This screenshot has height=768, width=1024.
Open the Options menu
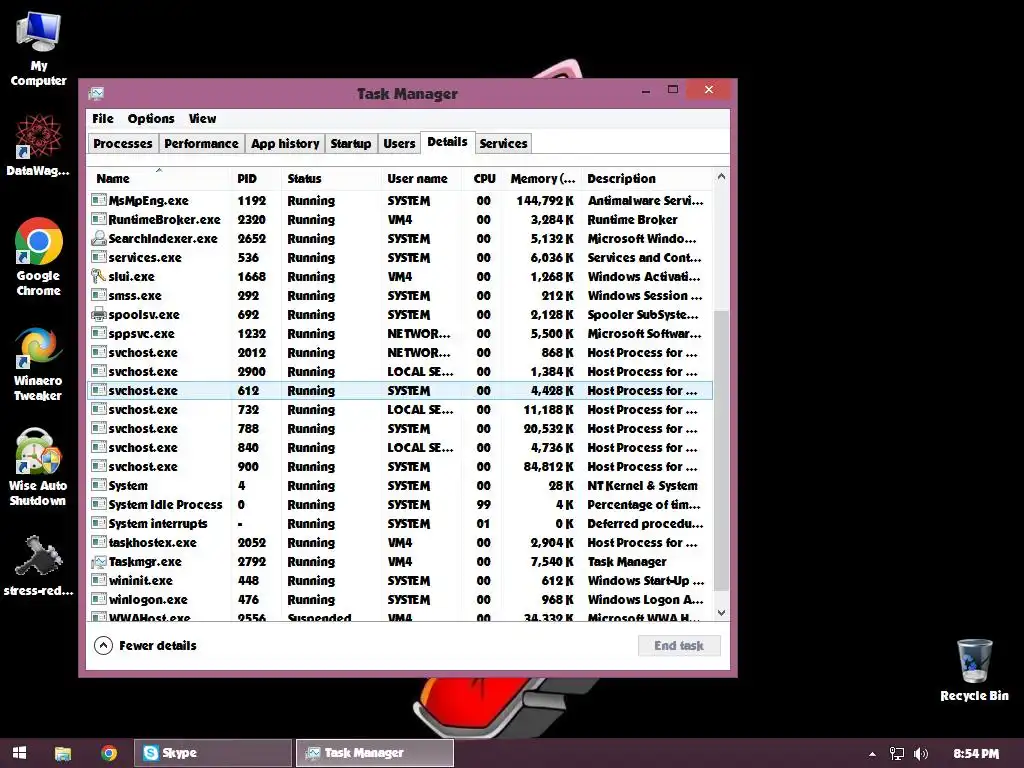coord(151,118)
